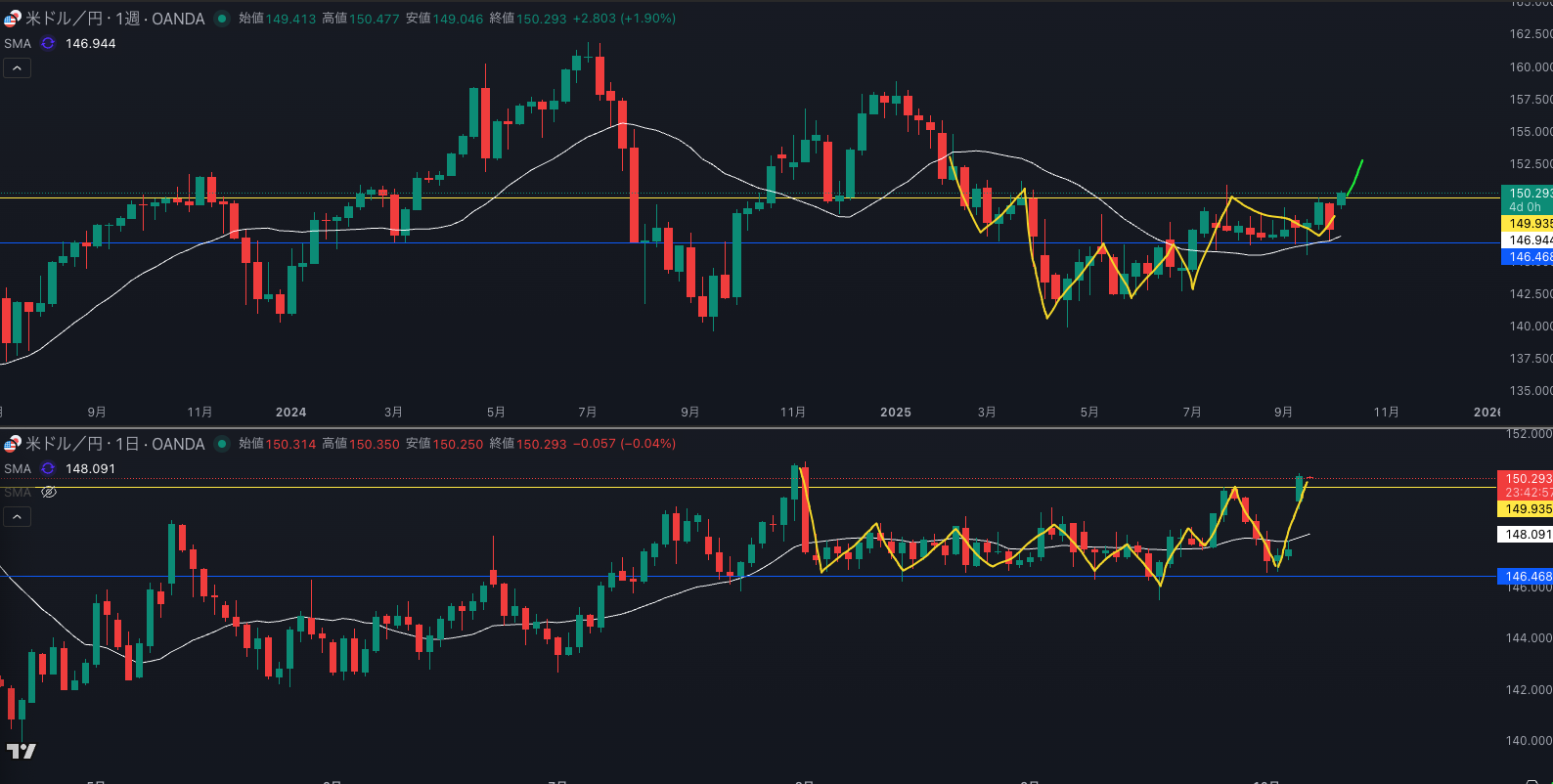Click the blue 146.468 price label on weekly axis

coord(1527,257)
